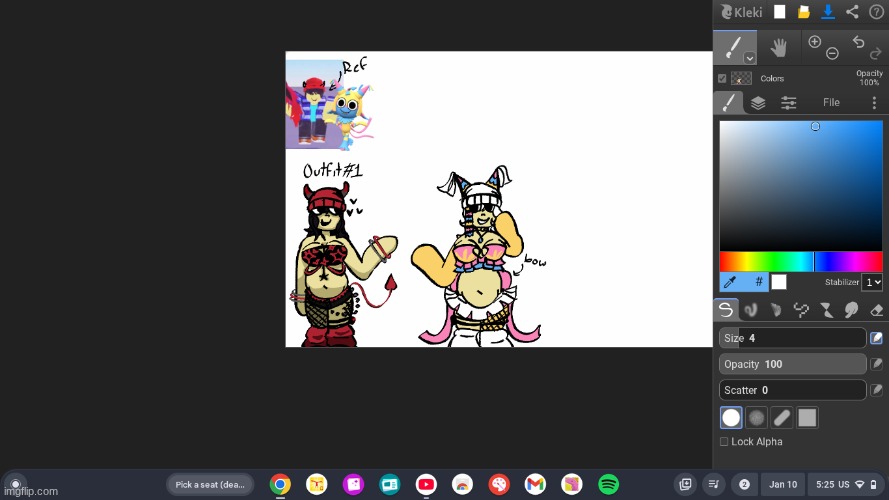Open YouTube from the shelf

426,485
